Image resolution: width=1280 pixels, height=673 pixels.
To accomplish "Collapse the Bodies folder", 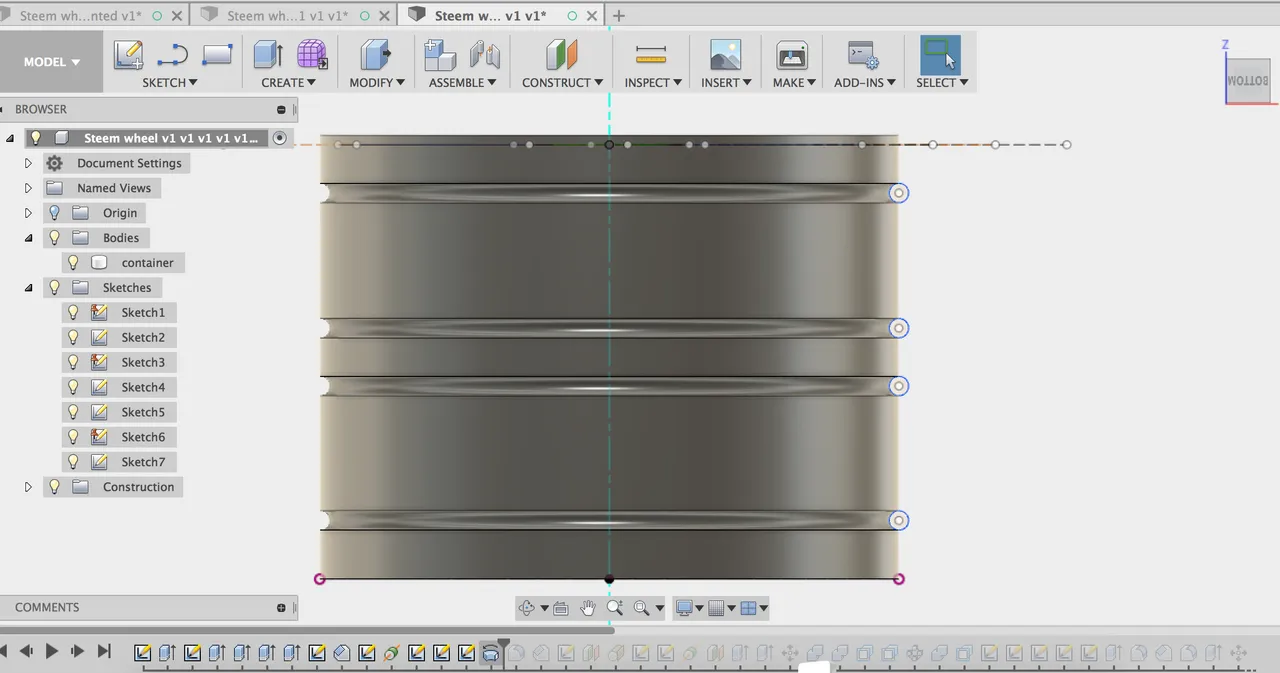I will (28, 238).
